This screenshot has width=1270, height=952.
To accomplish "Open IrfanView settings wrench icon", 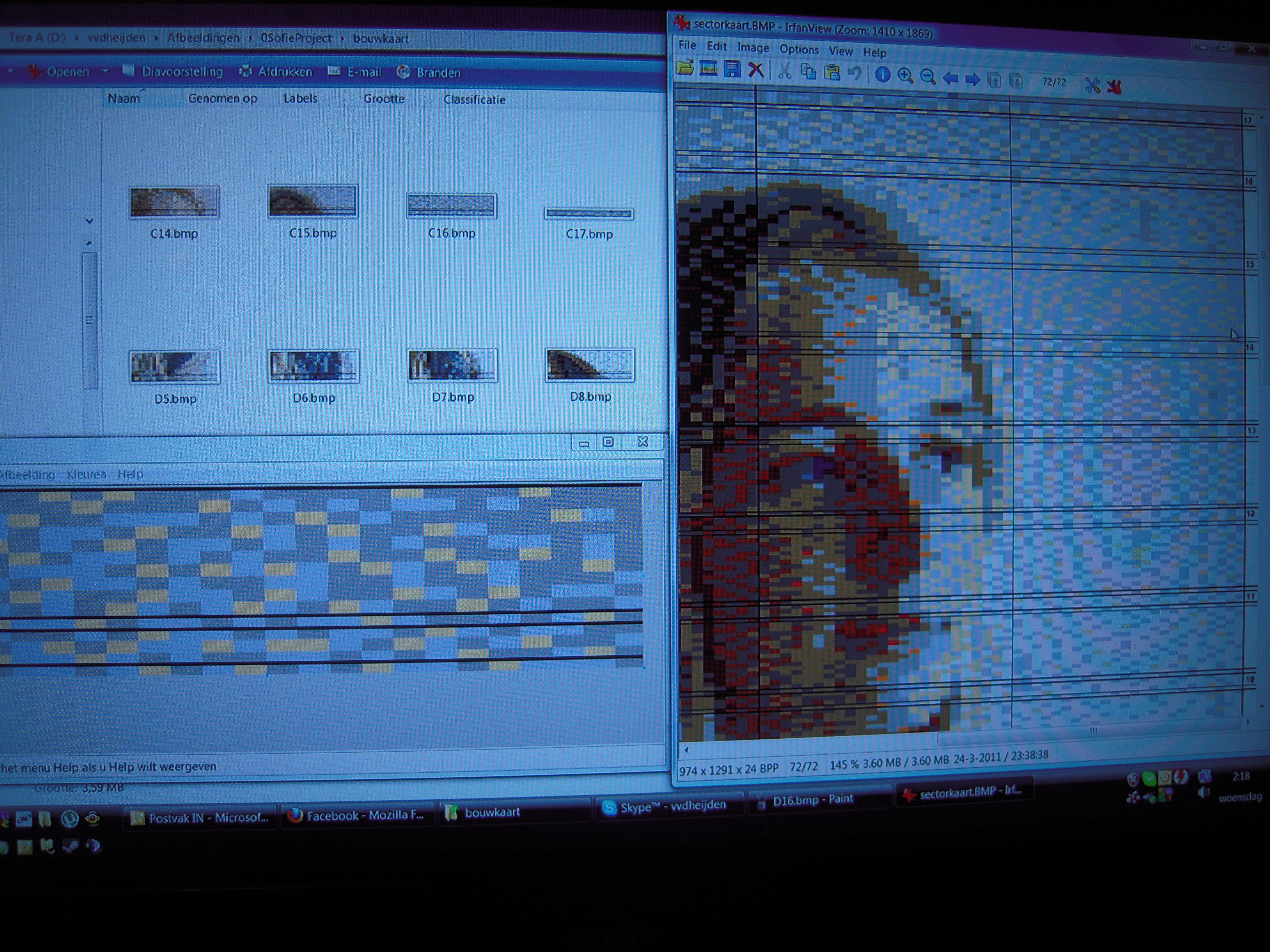I will click(1092, 86).
